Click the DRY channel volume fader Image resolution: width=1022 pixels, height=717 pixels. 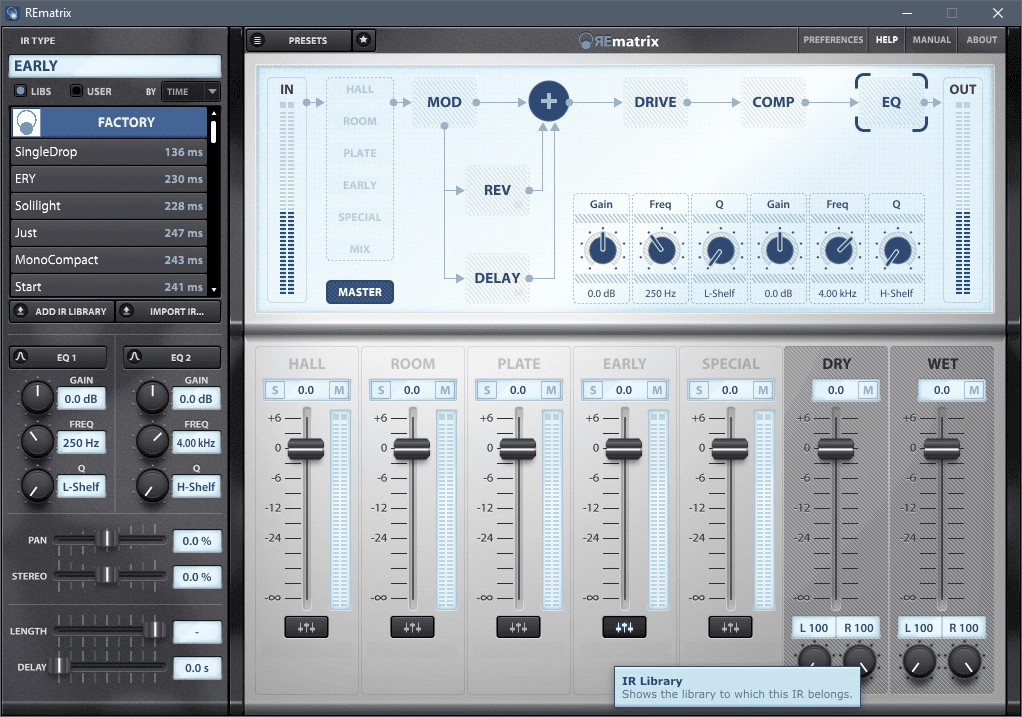click(836, 447)
